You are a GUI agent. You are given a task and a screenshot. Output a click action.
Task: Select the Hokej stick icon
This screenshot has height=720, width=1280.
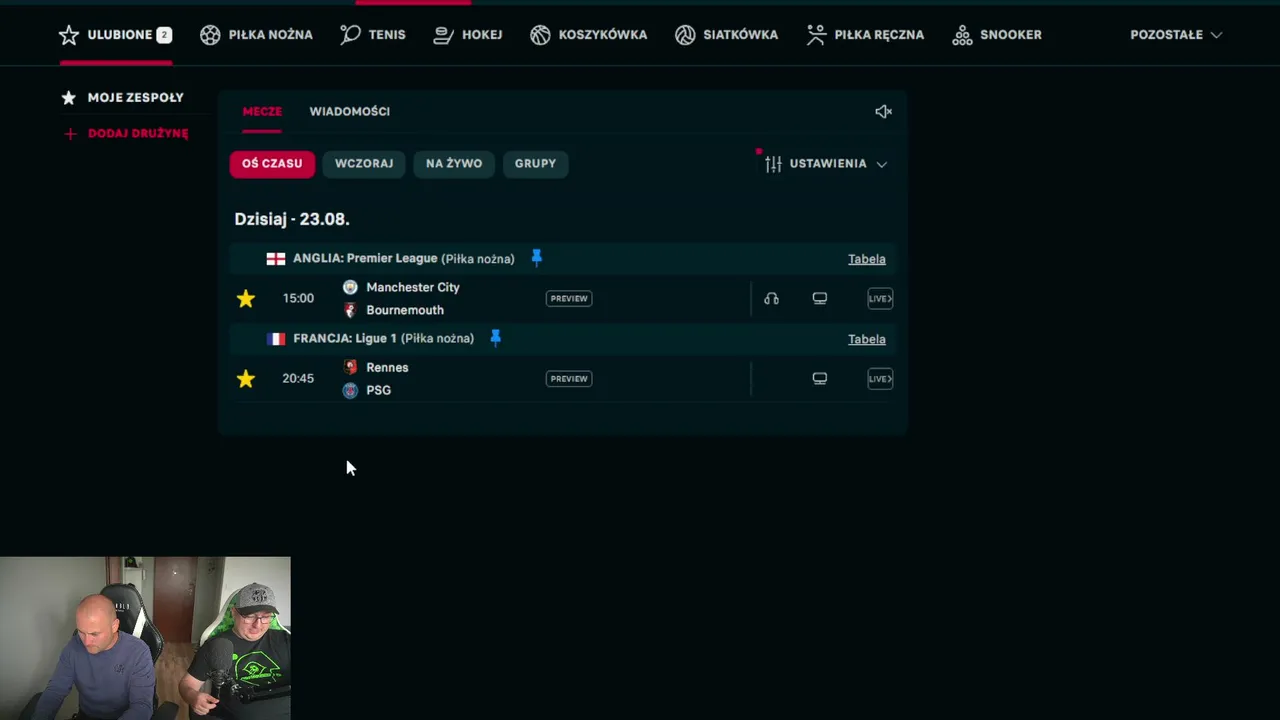(x=443, y=35)
